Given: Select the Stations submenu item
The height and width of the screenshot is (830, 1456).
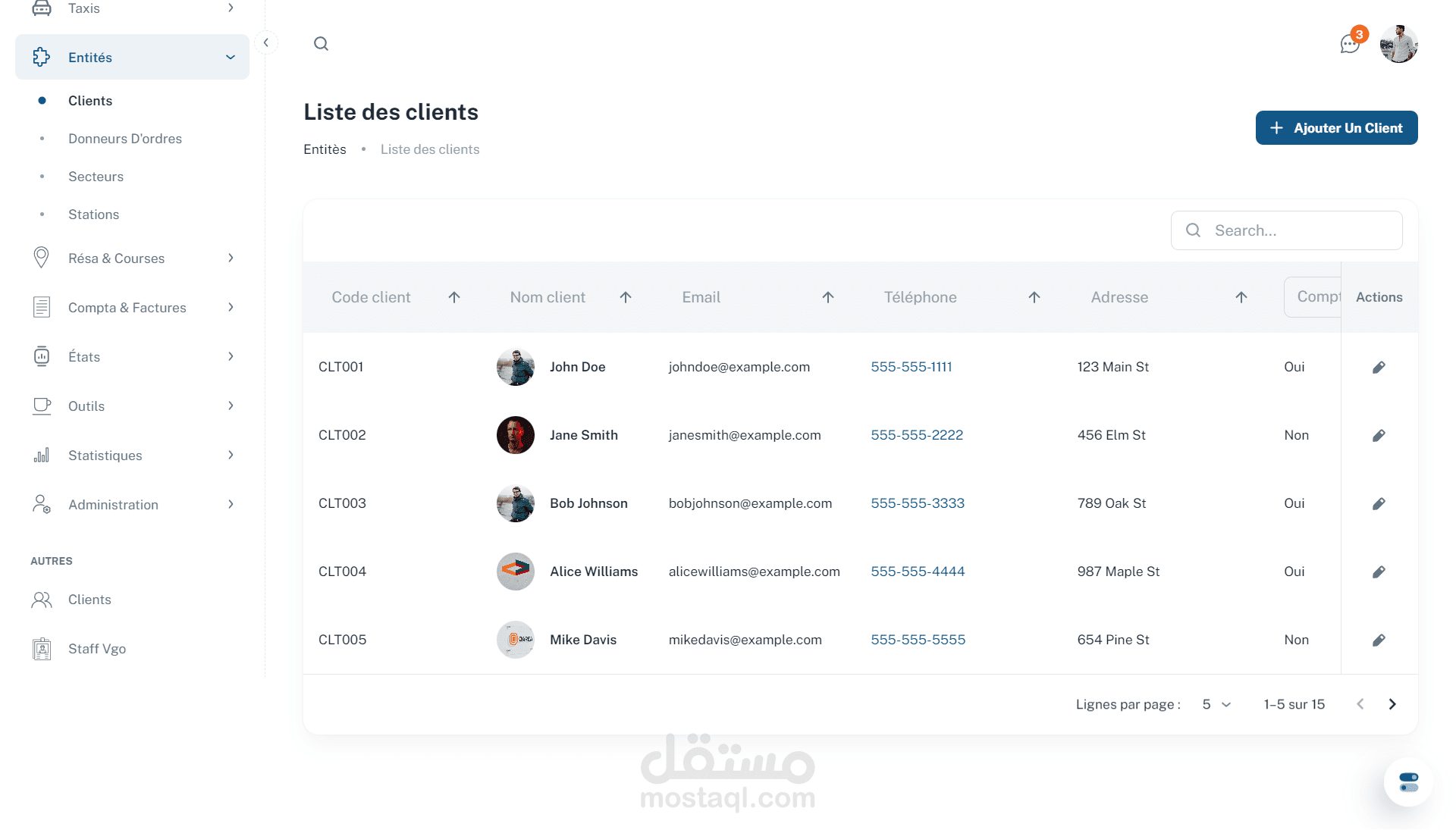Looking at the screenshot, I should pos(93,215).
